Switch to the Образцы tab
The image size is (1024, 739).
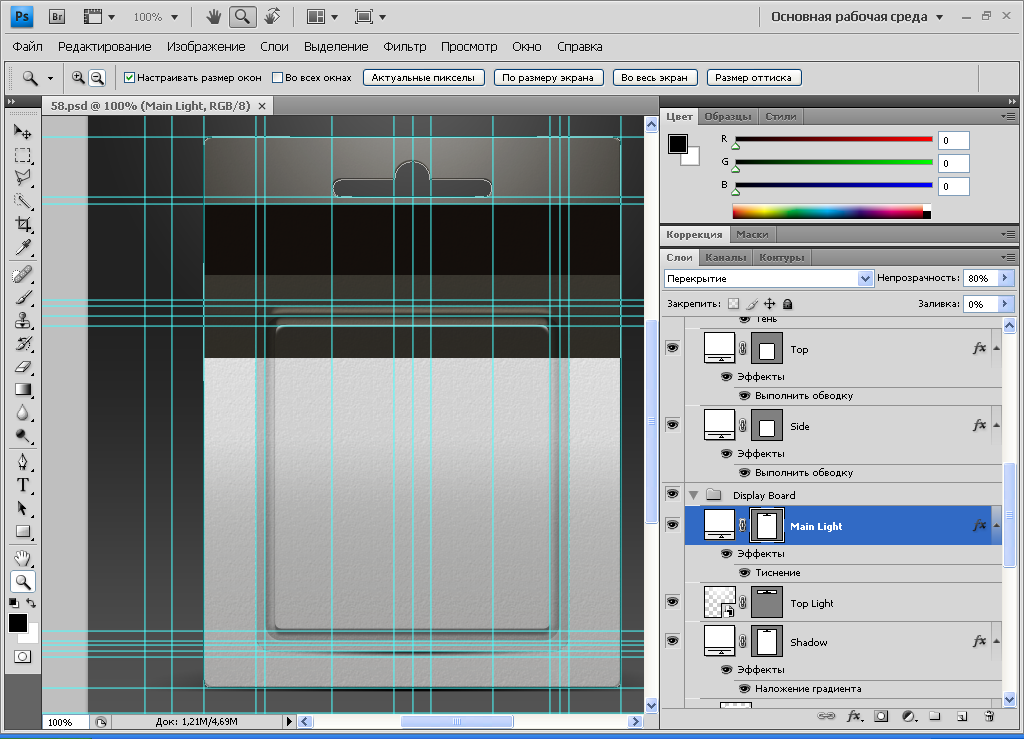click(x=728, y=116)
